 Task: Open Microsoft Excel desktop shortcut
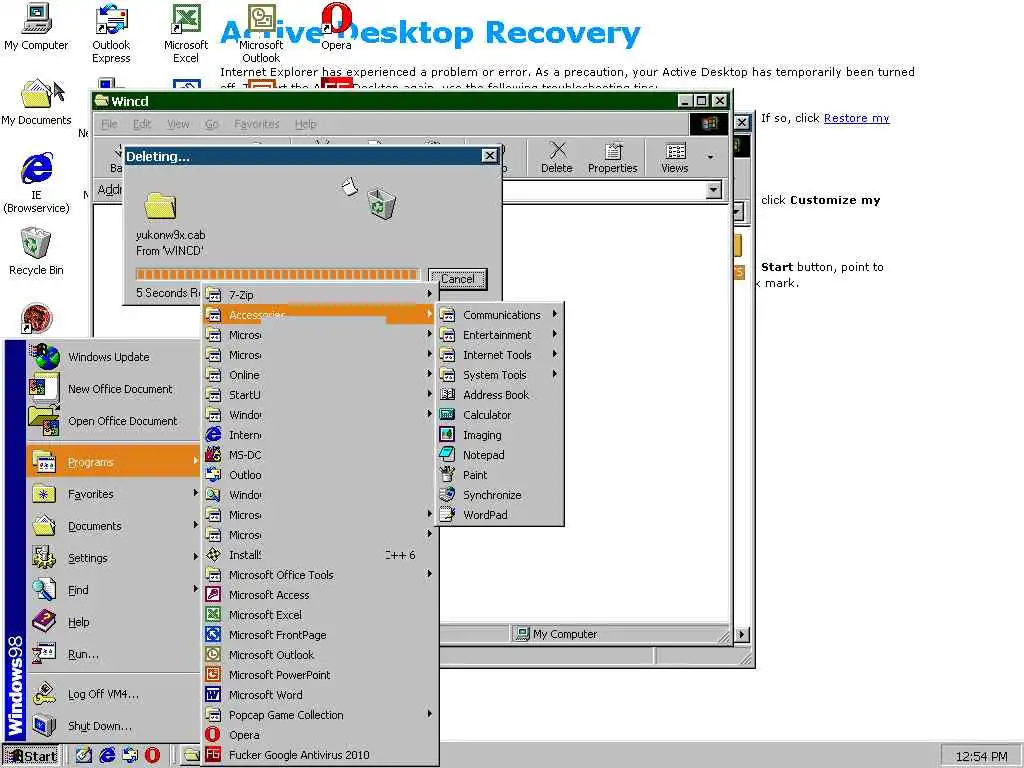[185, 34]
